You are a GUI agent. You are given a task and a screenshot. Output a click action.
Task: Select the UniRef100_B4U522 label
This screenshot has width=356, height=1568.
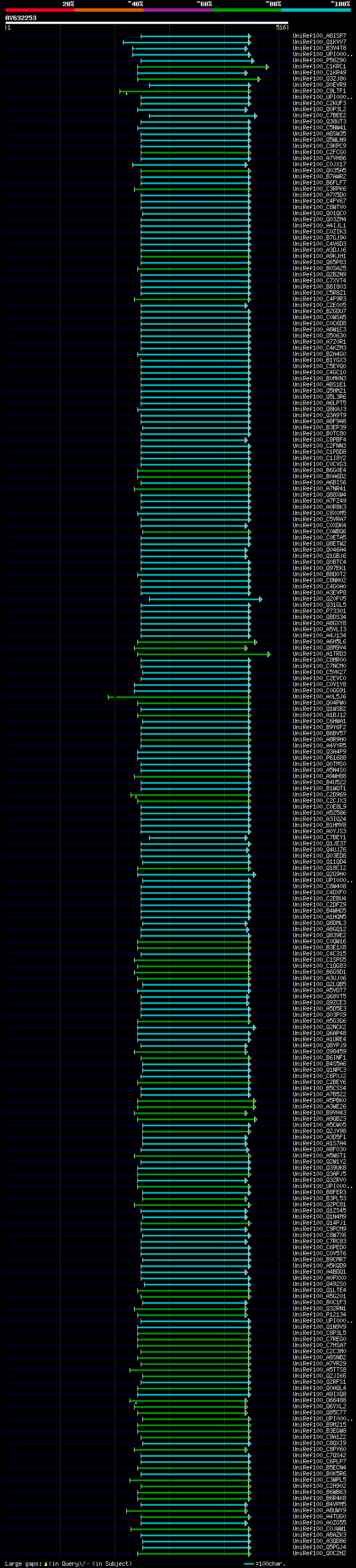point(319,782)
